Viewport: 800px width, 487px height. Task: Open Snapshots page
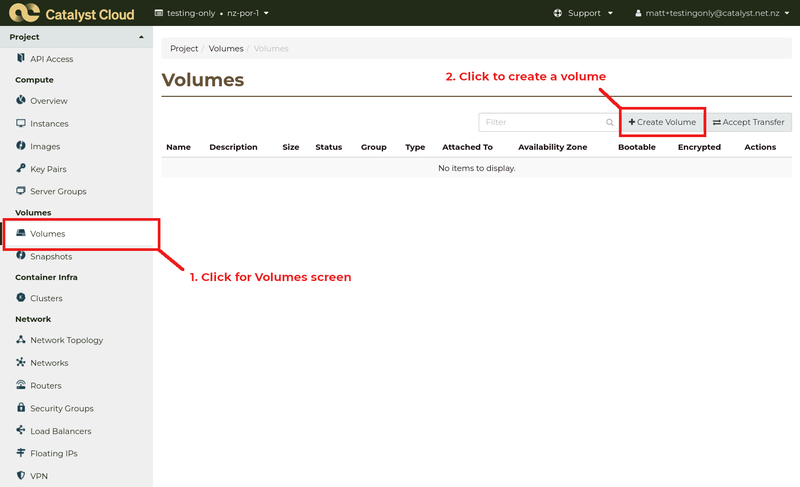(51, 257)
